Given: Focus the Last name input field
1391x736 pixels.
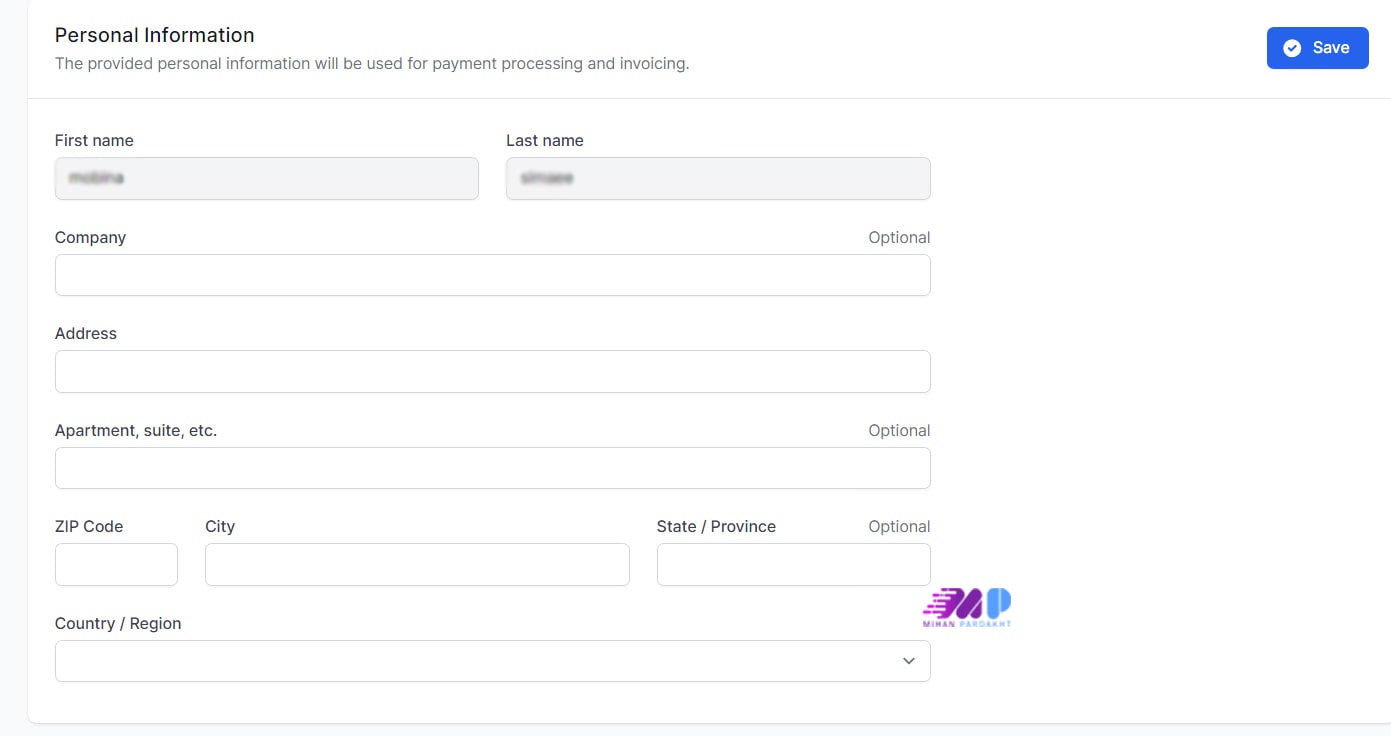Looking at the screenshot, I should pyautogui.click(x=718, y=179).
